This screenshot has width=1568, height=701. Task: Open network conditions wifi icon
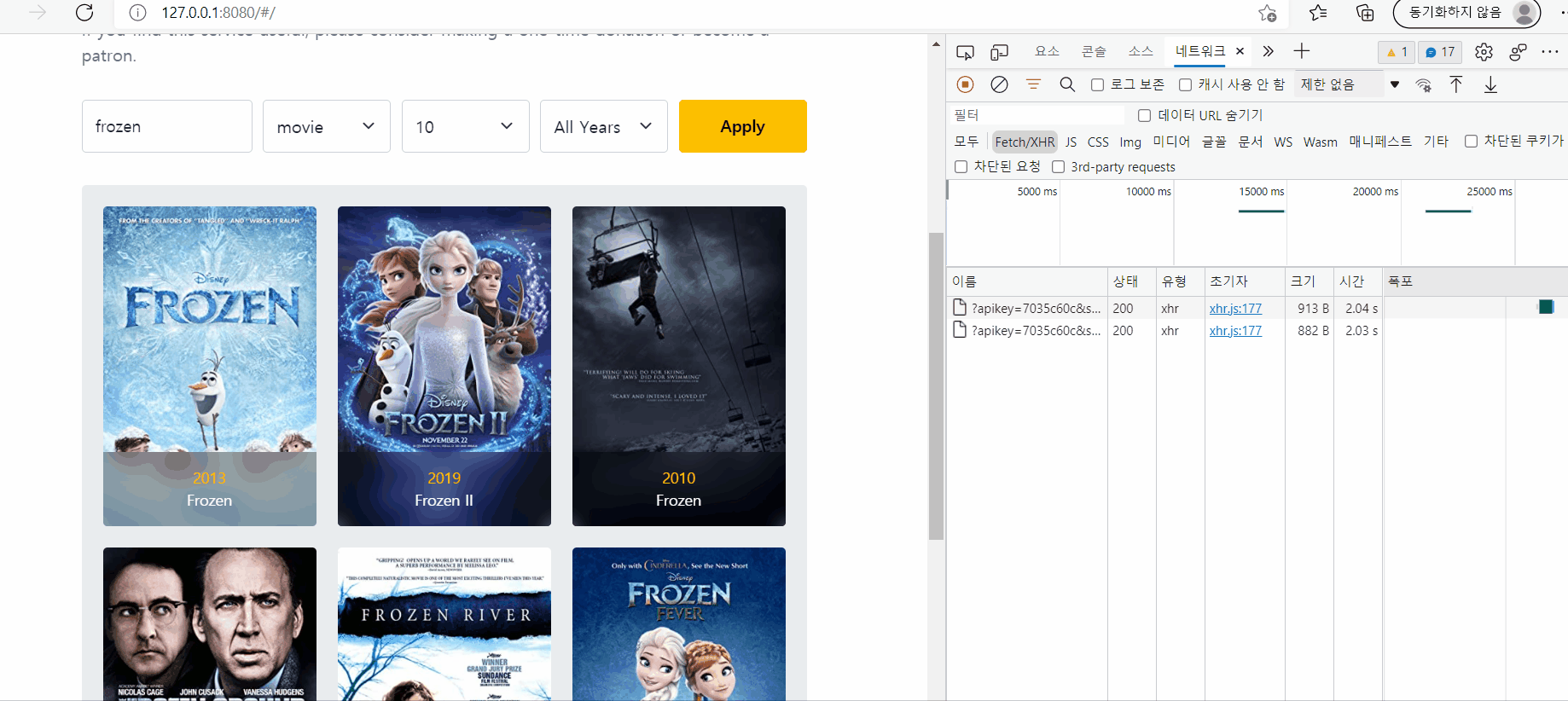coord(1423,84)
